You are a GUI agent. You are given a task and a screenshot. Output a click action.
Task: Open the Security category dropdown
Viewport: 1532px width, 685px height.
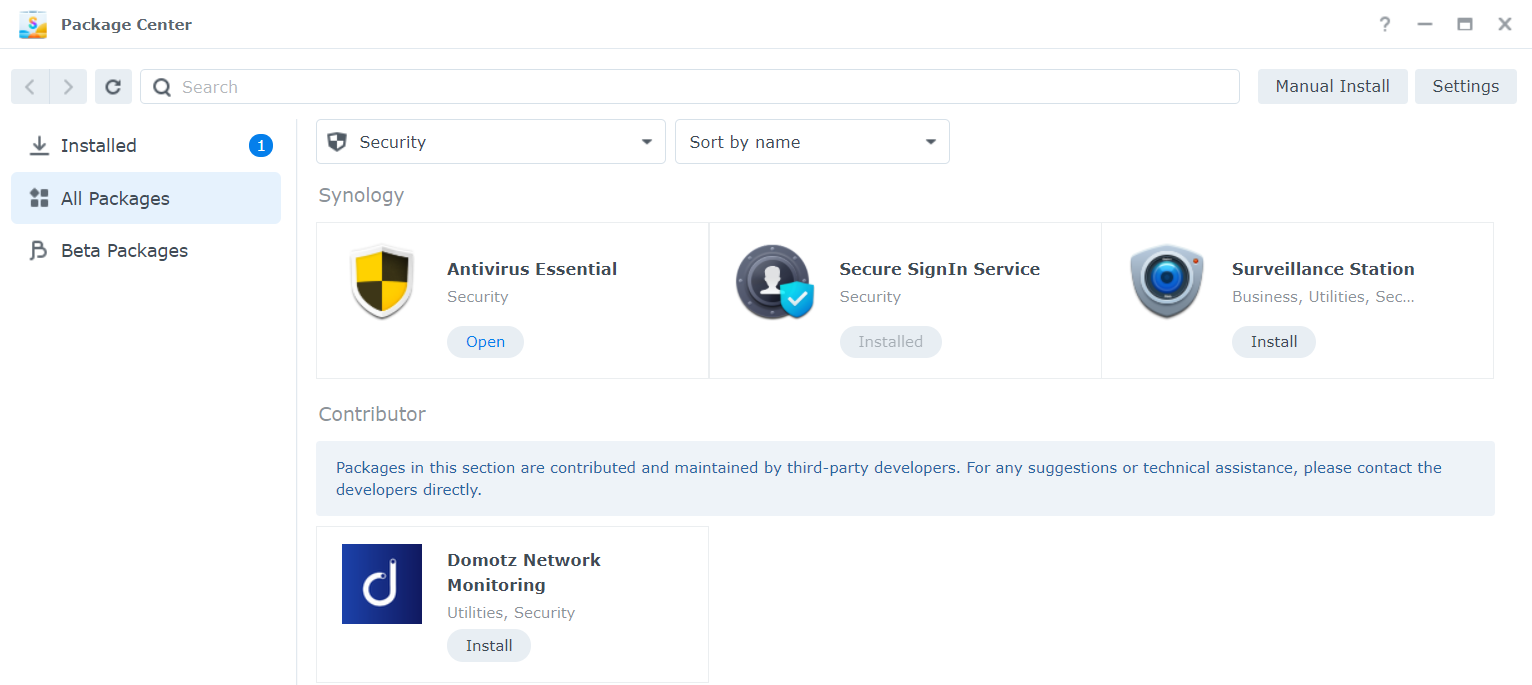click(x=491, y=142)
